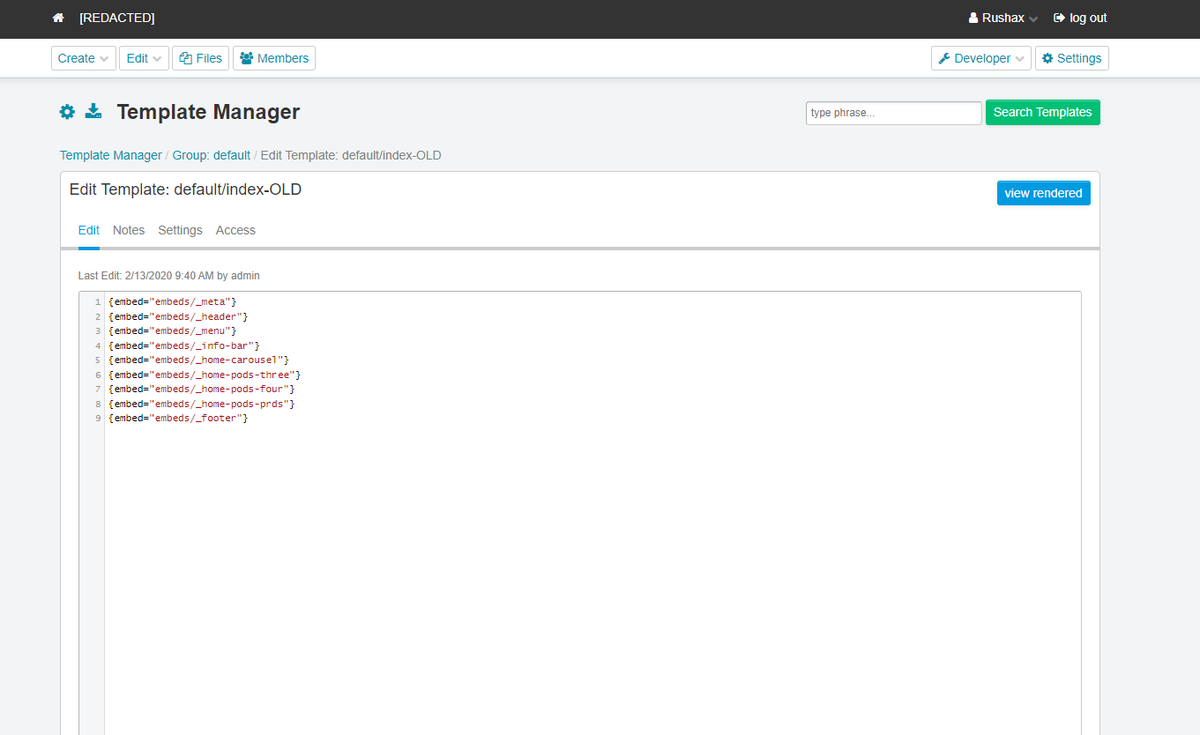Switch to the Access tab
Image resolution: width=1200 pixels, height=735 pixels.
(x=236, y=230)
